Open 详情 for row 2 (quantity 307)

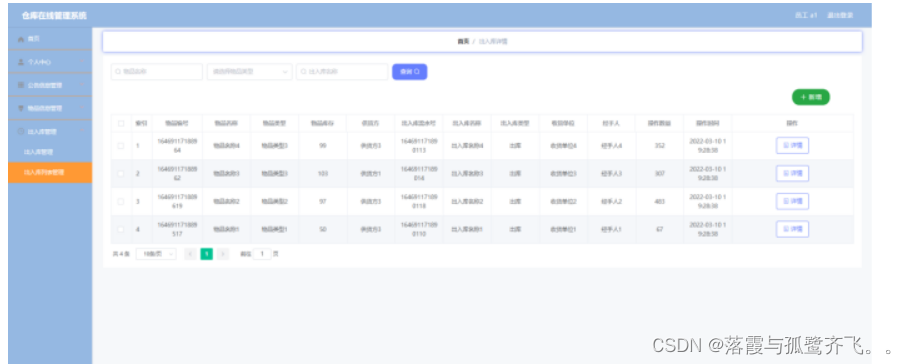(792, 173)
